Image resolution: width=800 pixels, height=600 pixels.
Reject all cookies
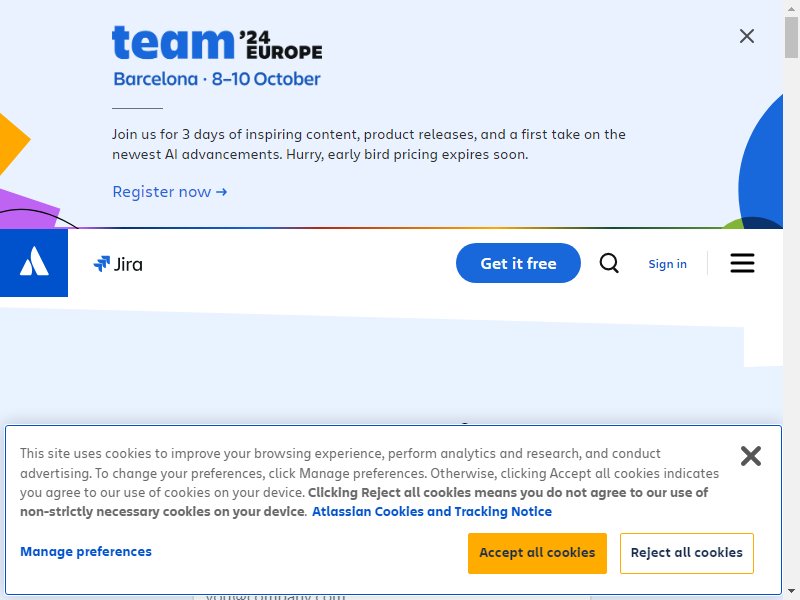coord(686,553)
